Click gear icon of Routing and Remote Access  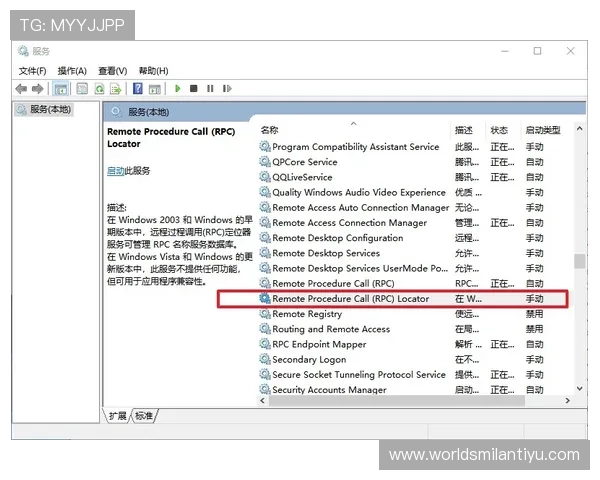coord(265,329)
